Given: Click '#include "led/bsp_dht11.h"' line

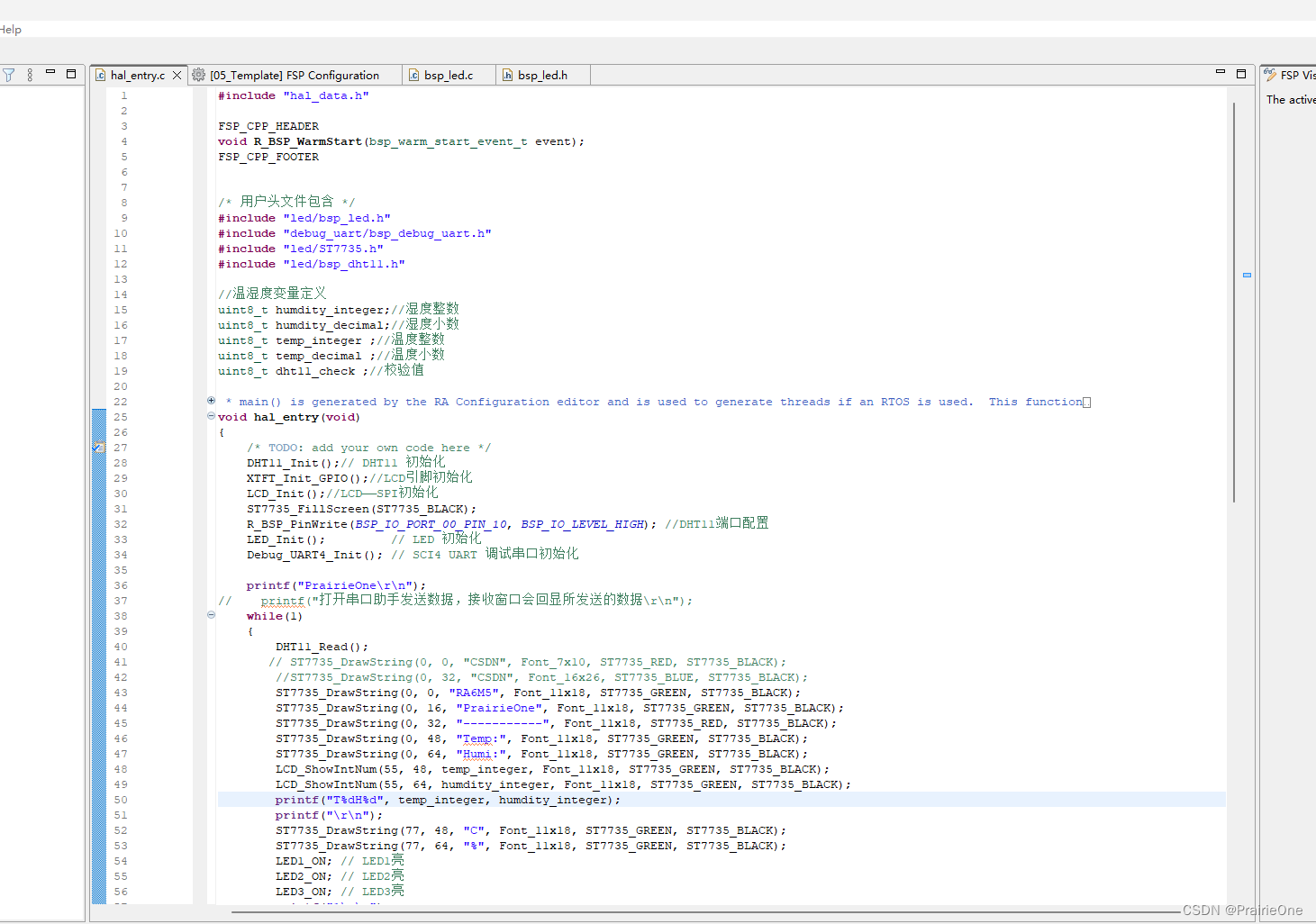Looking at the screenshot, I should tap(312, 264).
